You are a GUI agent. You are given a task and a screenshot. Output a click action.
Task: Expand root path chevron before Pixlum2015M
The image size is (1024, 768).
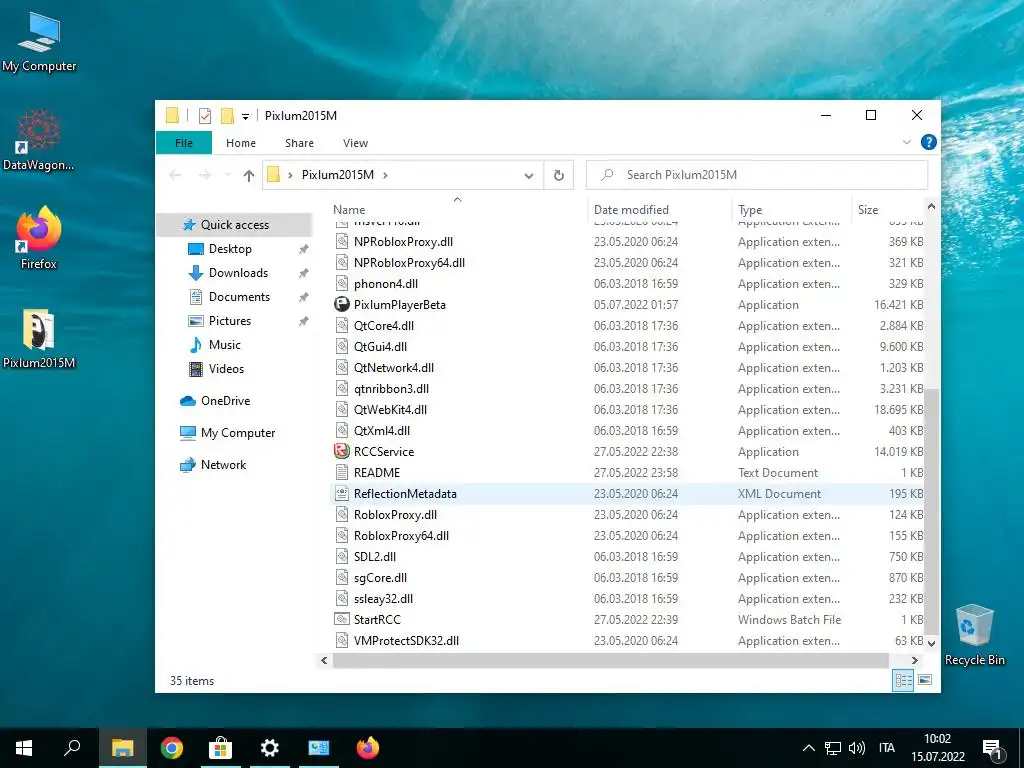click(290, 175)
